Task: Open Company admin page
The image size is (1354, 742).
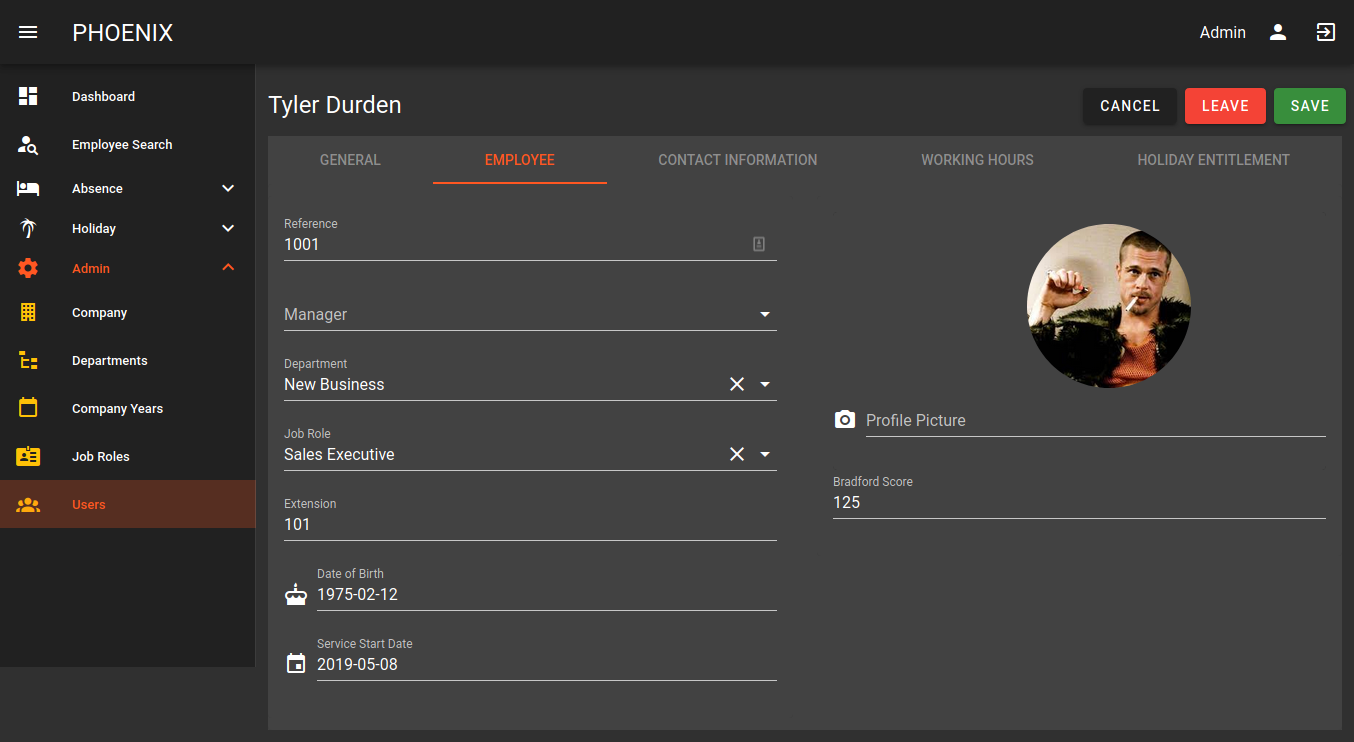Action: pos(128,313)
